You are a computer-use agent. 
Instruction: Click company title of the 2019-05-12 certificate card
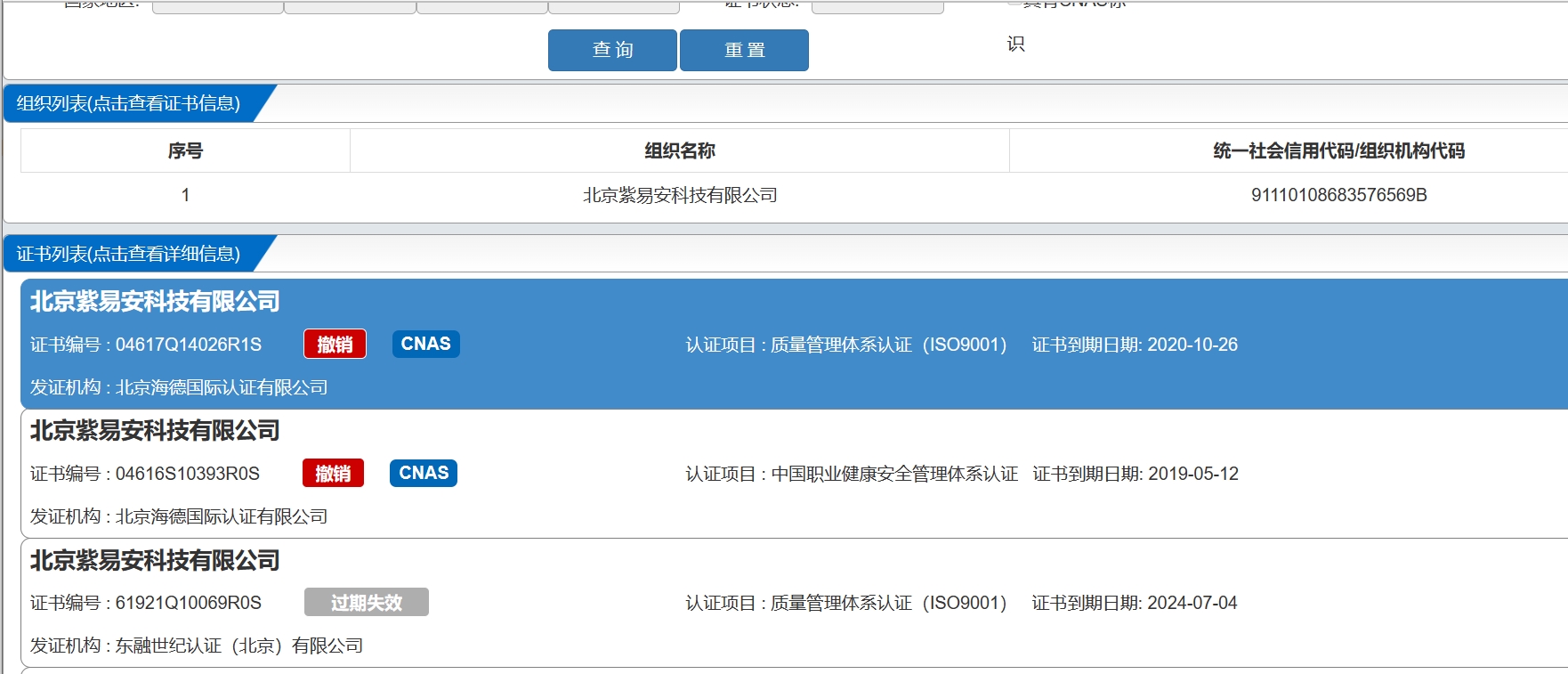tap(155, 431)
